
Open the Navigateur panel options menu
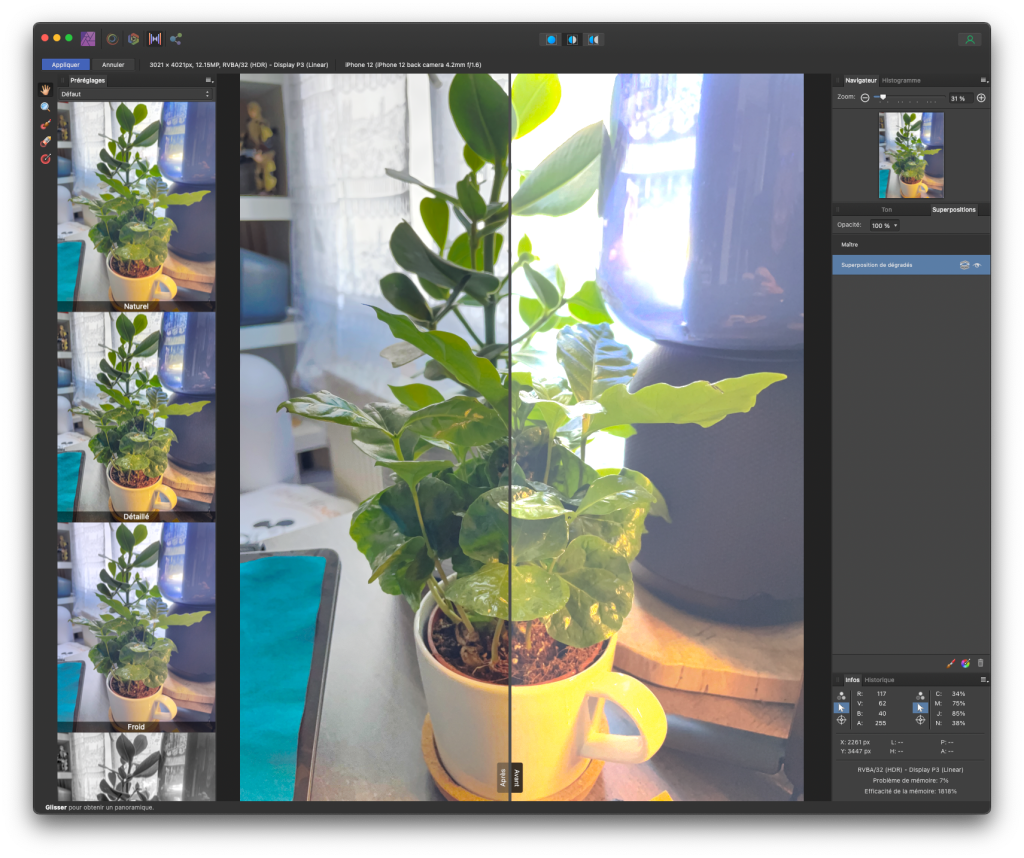point(983,80)
